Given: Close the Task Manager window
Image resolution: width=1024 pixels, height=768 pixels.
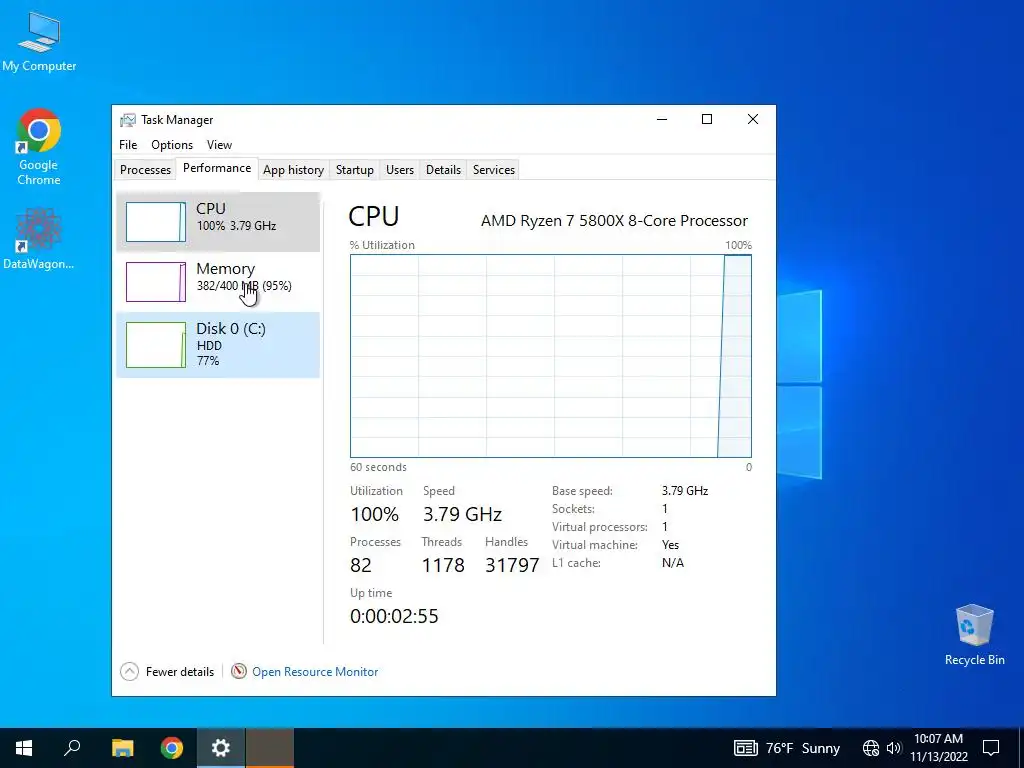Looking at the screenshot, I should coord(753,120).
